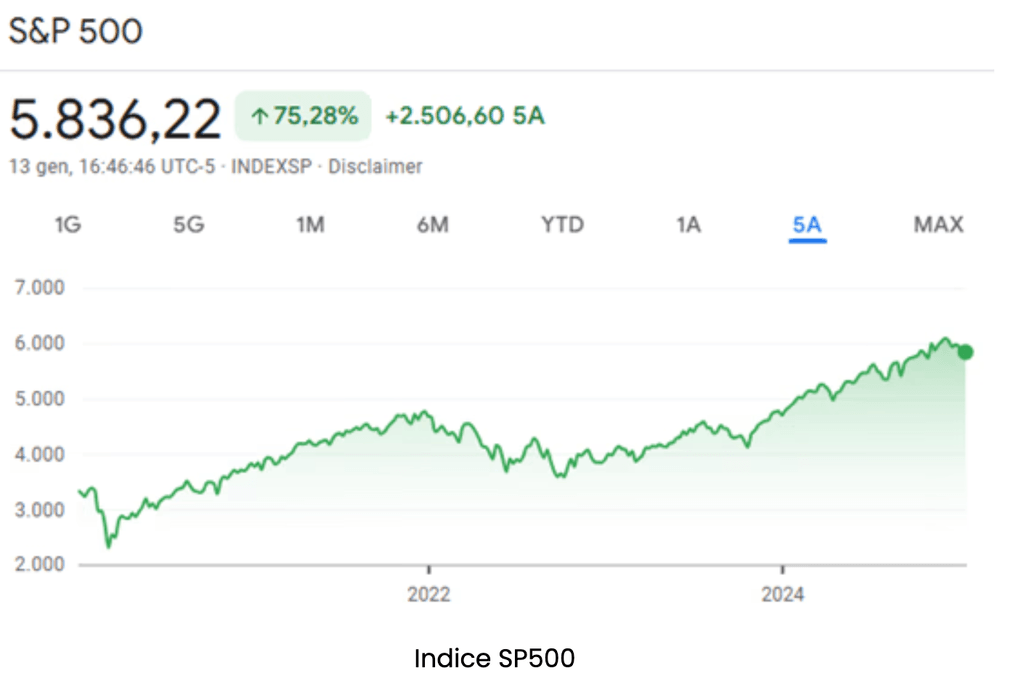Select the YTD time range
1024x694 pixels.
[x=562, y=225]
